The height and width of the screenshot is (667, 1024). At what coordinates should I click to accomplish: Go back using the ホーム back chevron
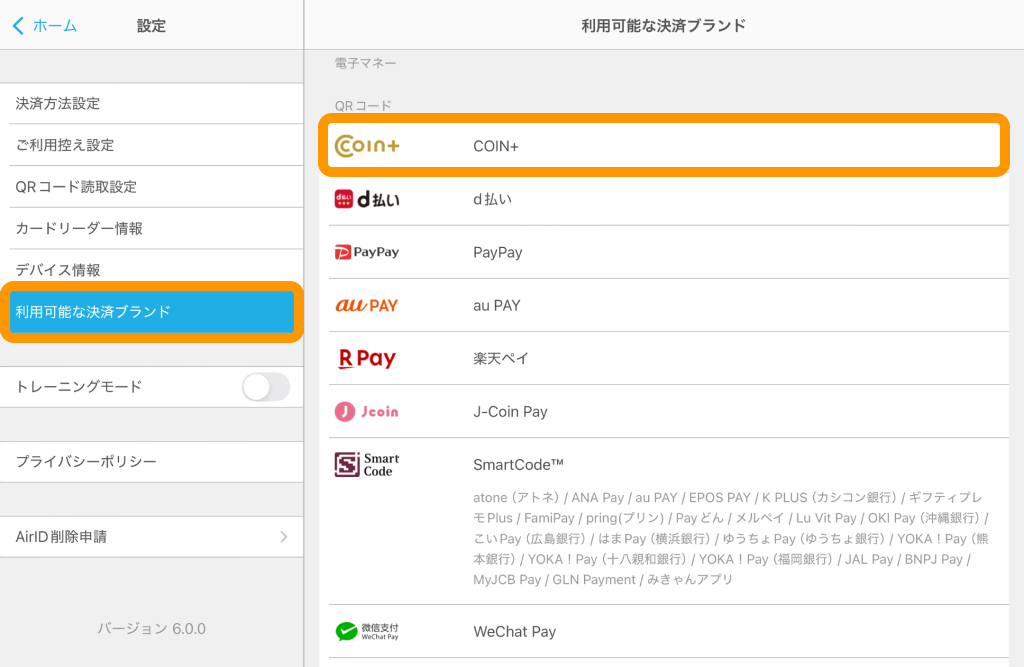pos(19,26)
